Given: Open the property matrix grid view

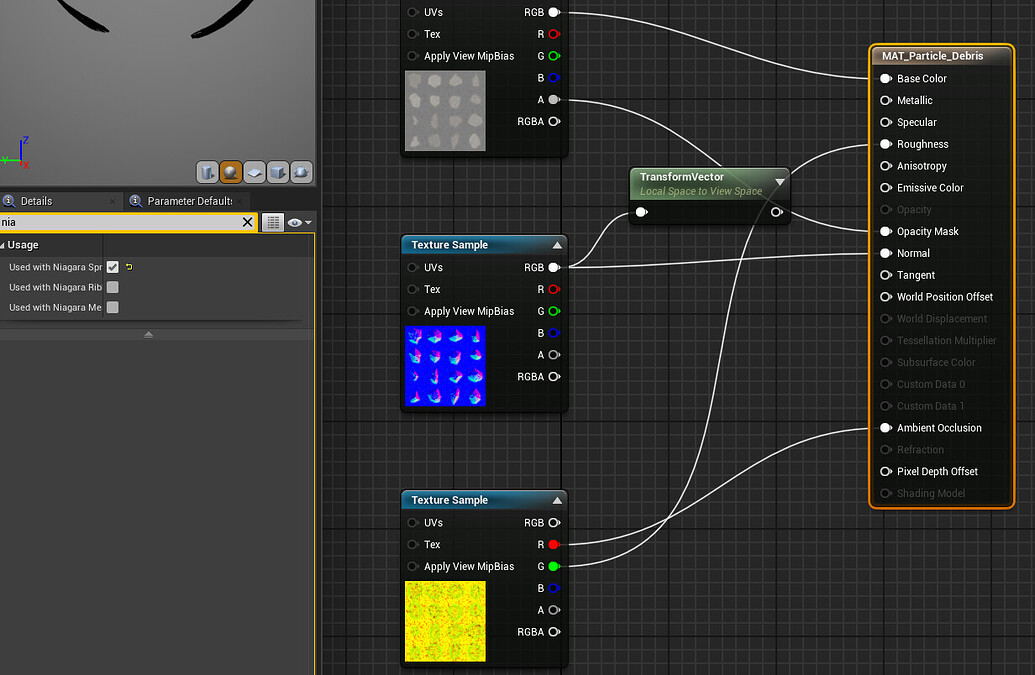Looking at the screenshot, I should [x=273, y=222].
